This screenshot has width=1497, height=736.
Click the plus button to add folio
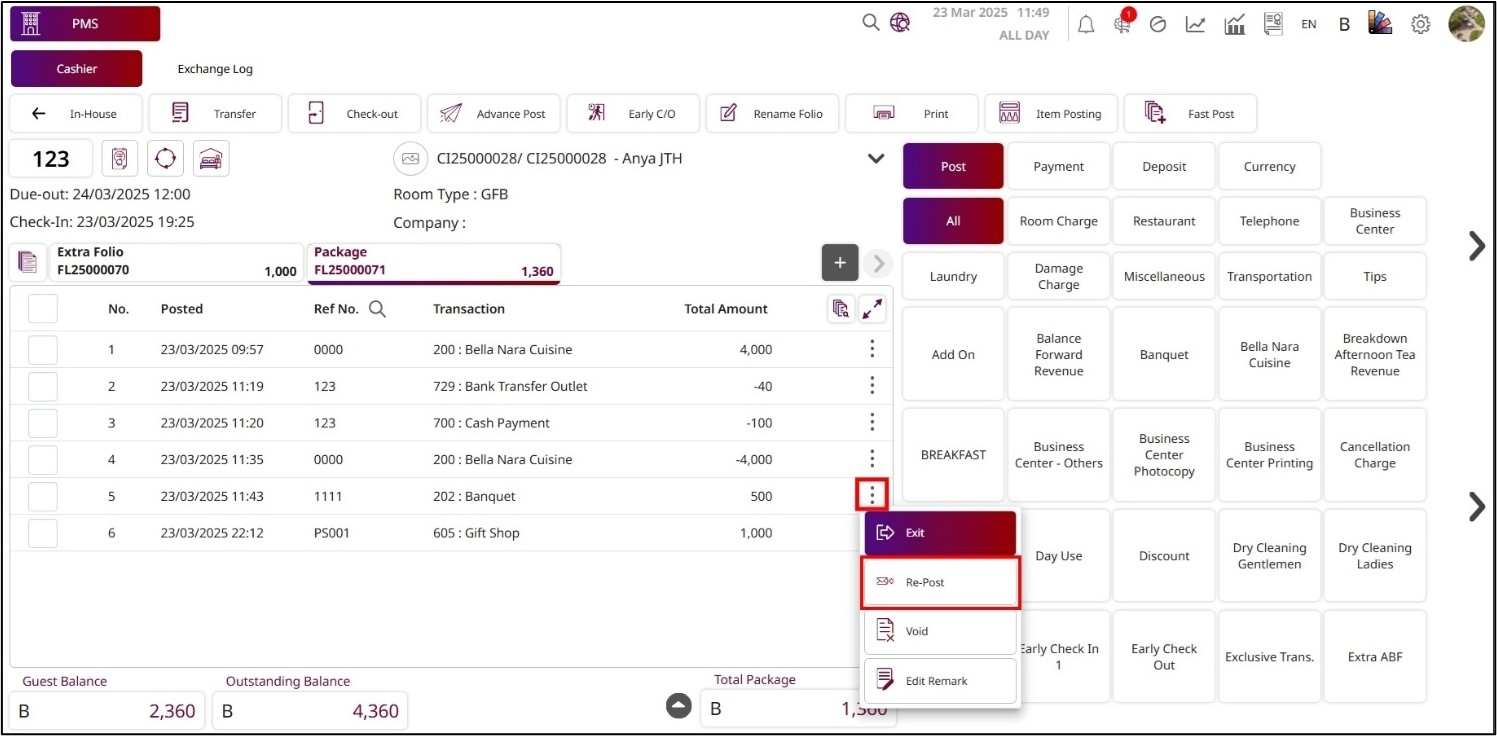pyautogui.click(x=840, y=263)
